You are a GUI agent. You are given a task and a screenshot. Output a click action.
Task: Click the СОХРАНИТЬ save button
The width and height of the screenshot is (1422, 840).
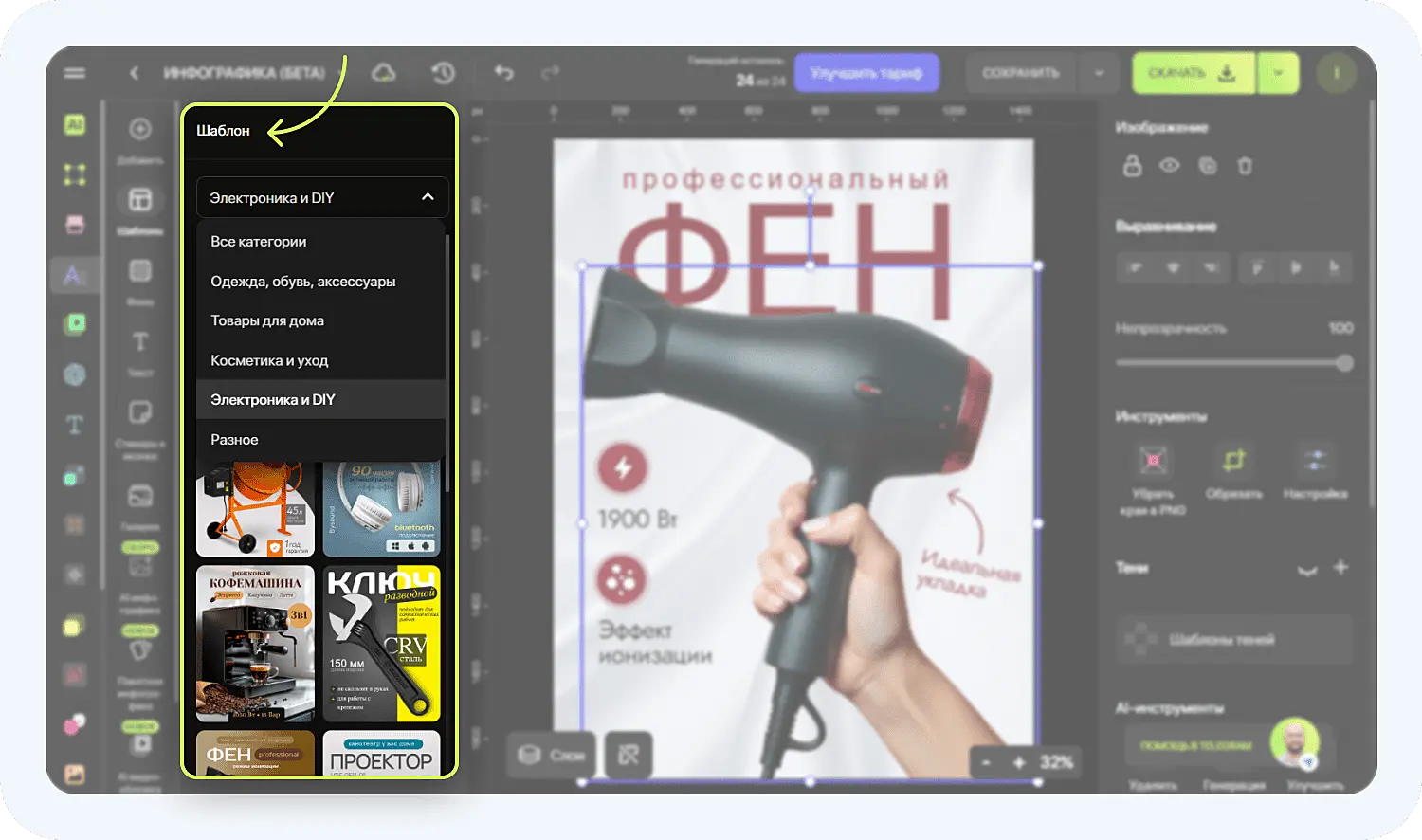pyautogui.click(x=1020, y=73)
